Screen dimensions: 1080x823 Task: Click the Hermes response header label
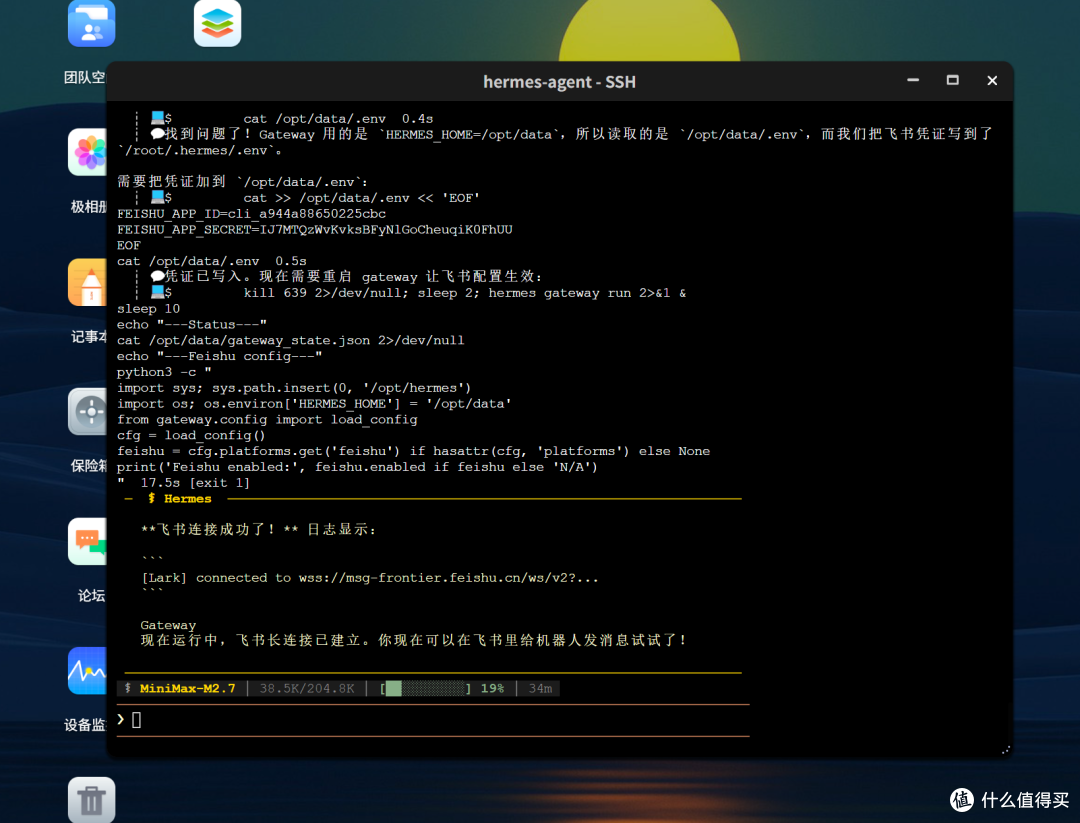click(x=187, y=499)
